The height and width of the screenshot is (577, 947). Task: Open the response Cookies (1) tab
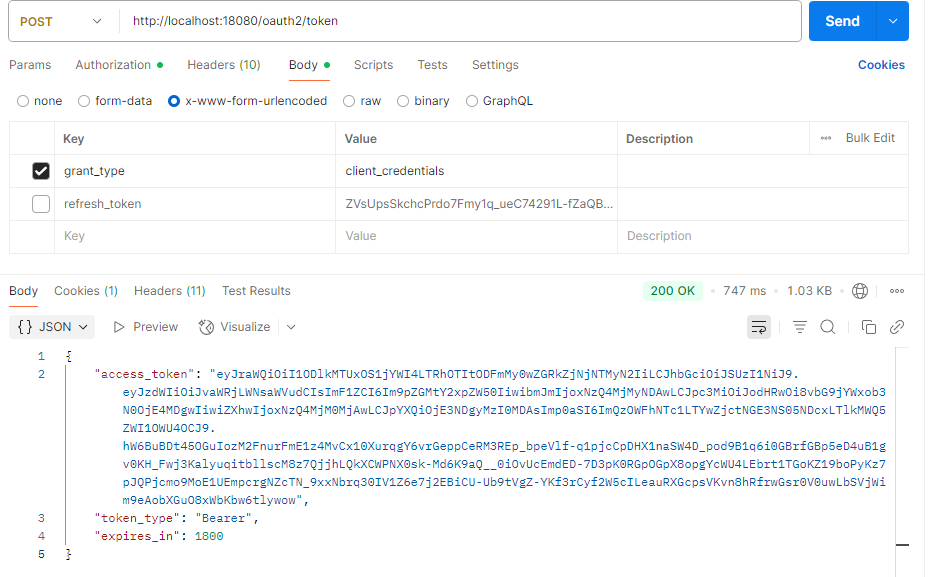(86, 291)
